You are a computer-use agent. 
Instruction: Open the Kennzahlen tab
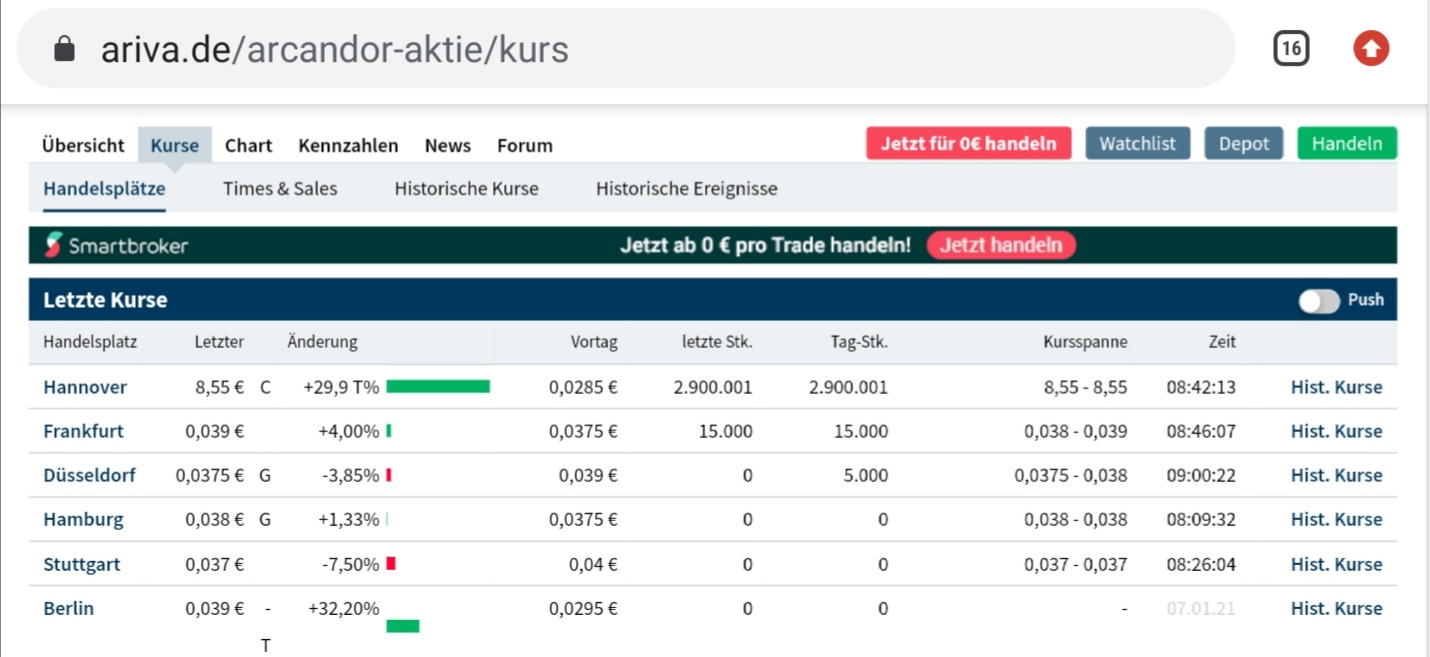coord(347,145)
